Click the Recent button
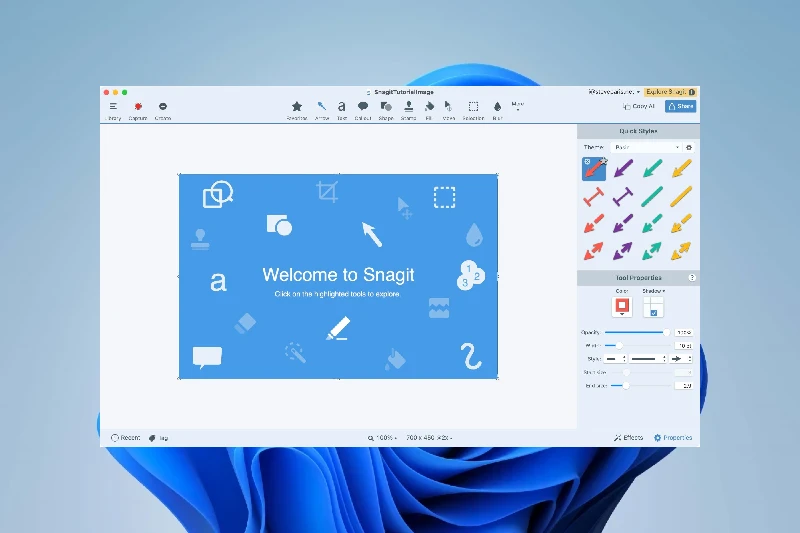The width and height of the screenshot is (800, 533). point(126,438)
